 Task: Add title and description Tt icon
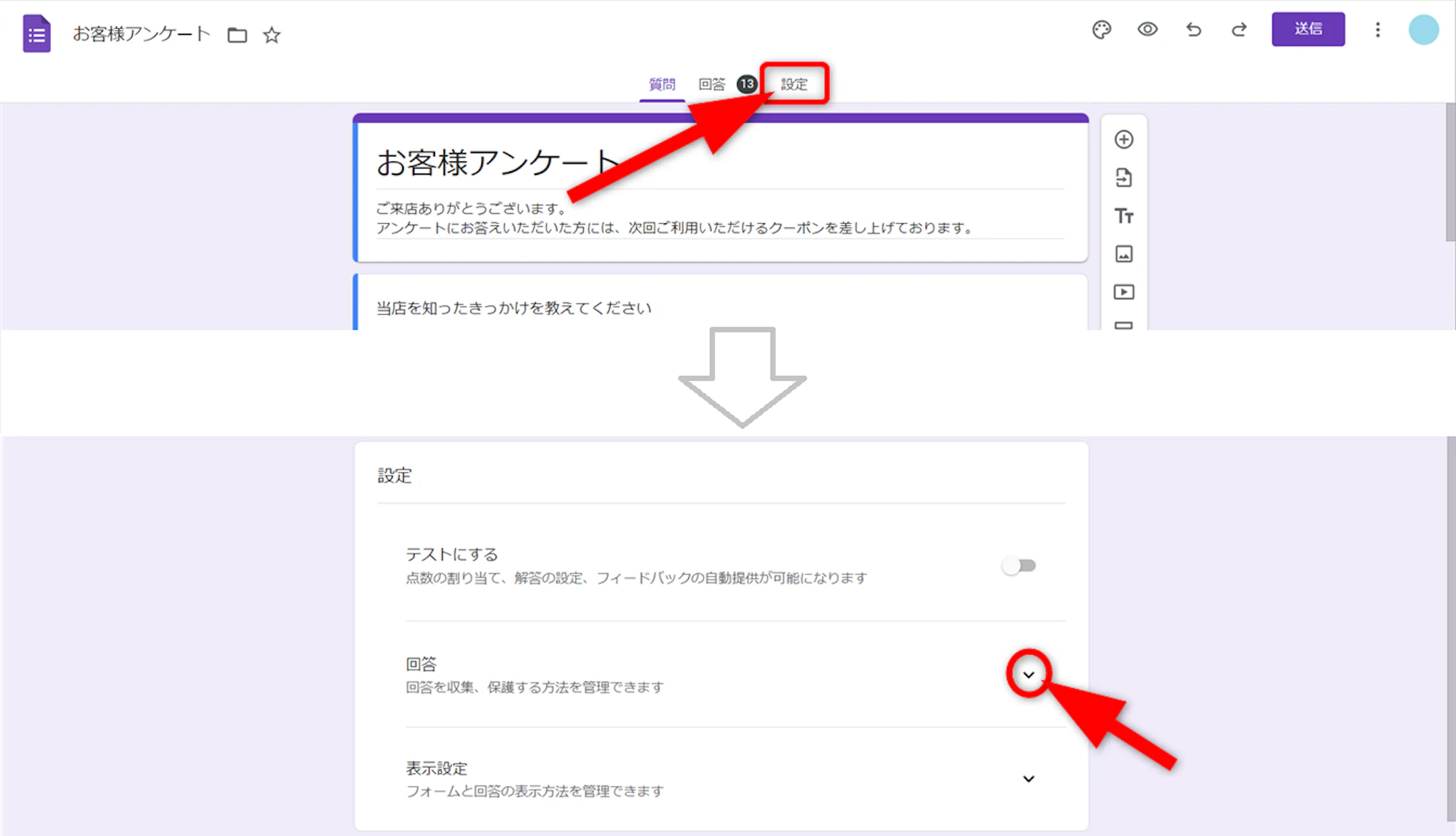[1123, 216]
